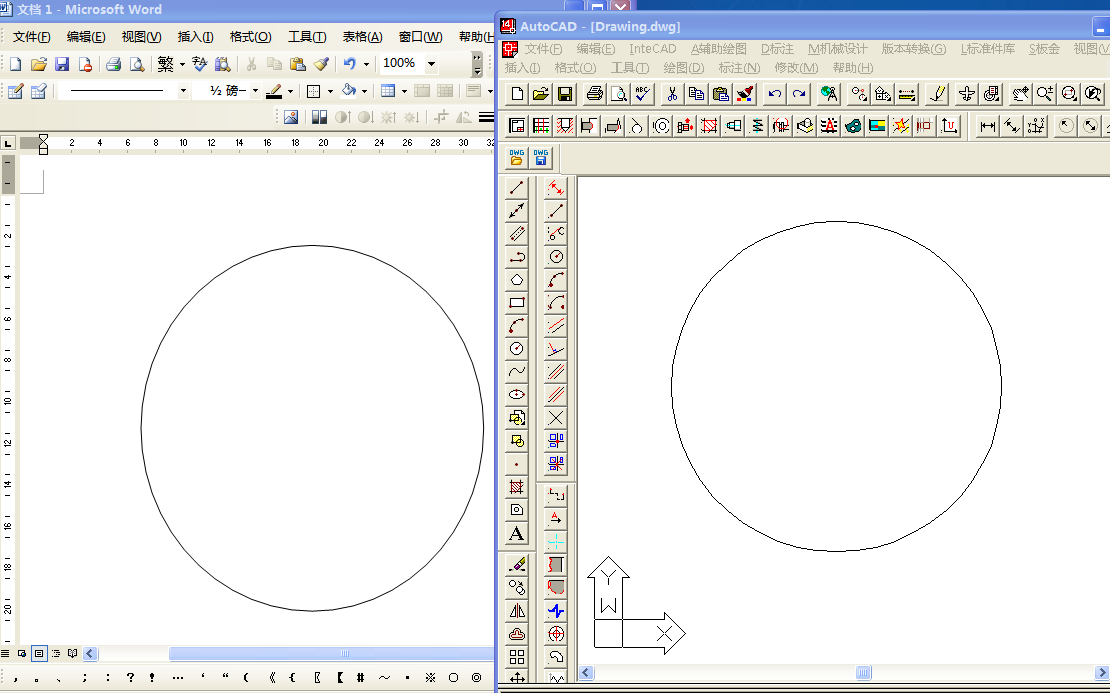
Task: Select AutoCAD's Polygon draw tool
Action: pos(517,280)
